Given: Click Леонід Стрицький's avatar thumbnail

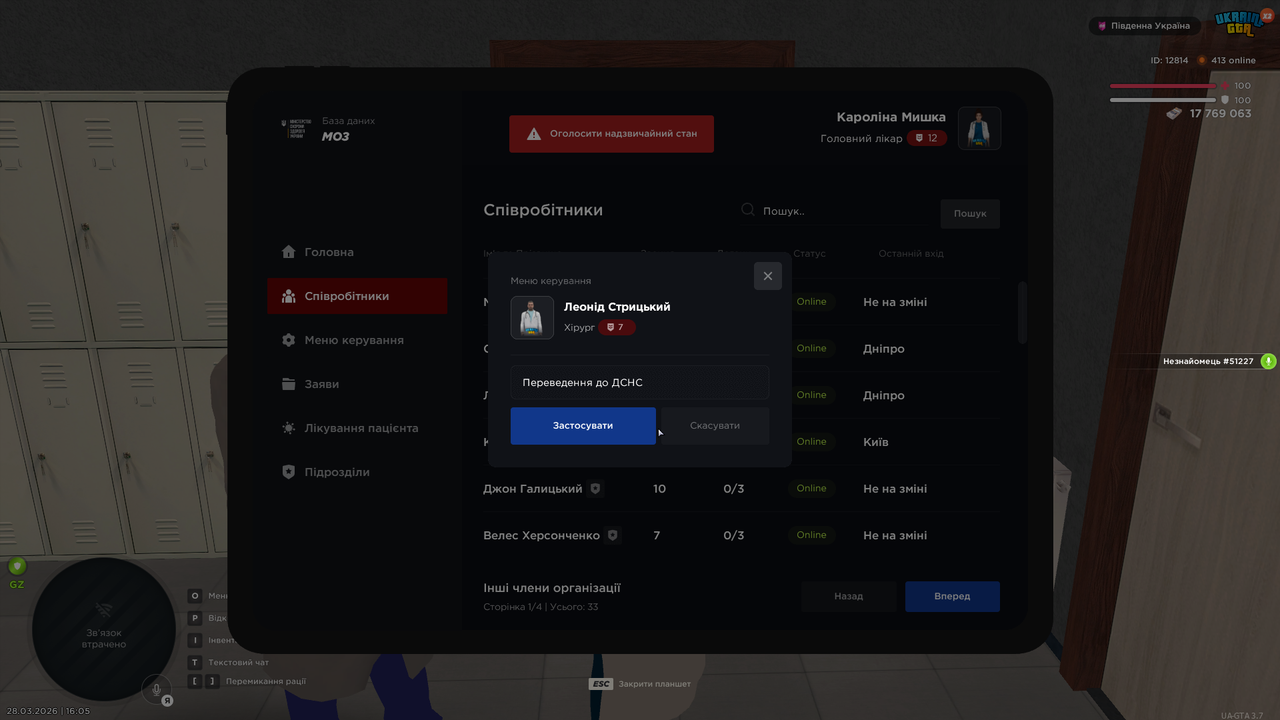Looking at the screenshot, I should coord(532,317).
